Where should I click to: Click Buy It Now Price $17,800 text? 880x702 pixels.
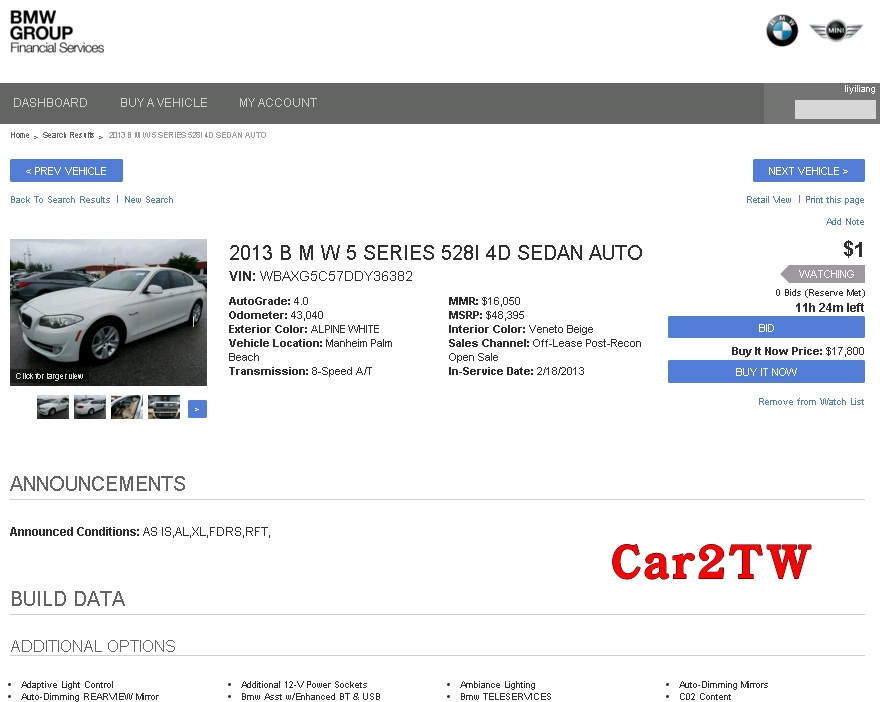pos(798,351)
